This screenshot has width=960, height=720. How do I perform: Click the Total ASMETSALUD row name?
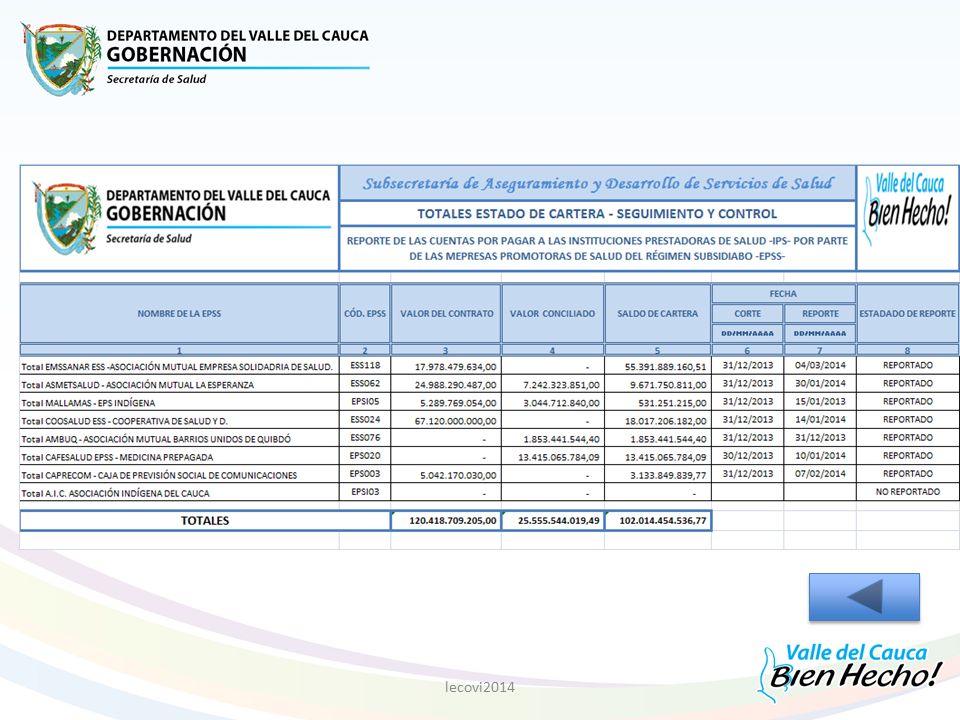click(137, 385)
